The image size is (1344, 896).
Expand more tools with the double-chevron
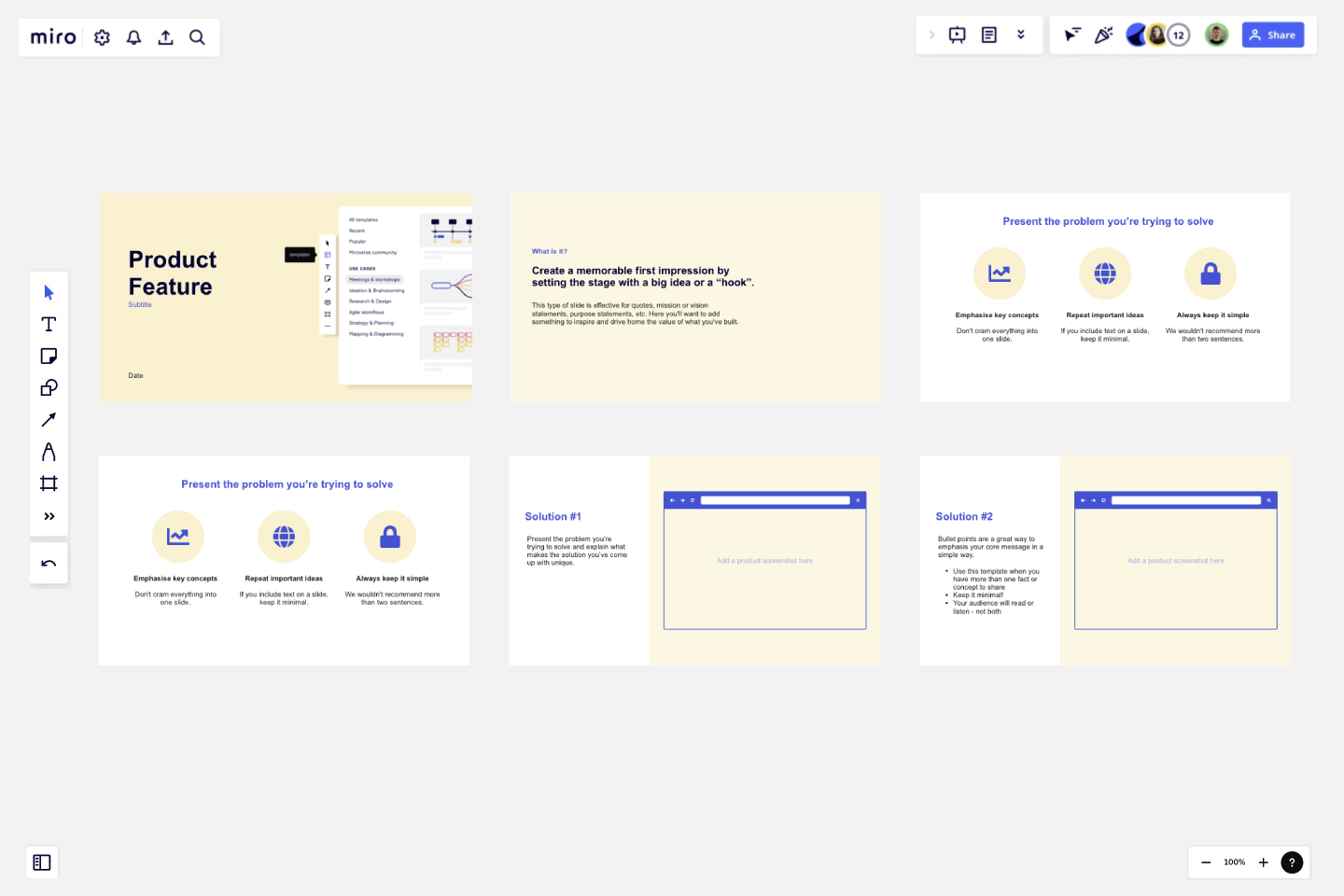click(x=49, y=515)
